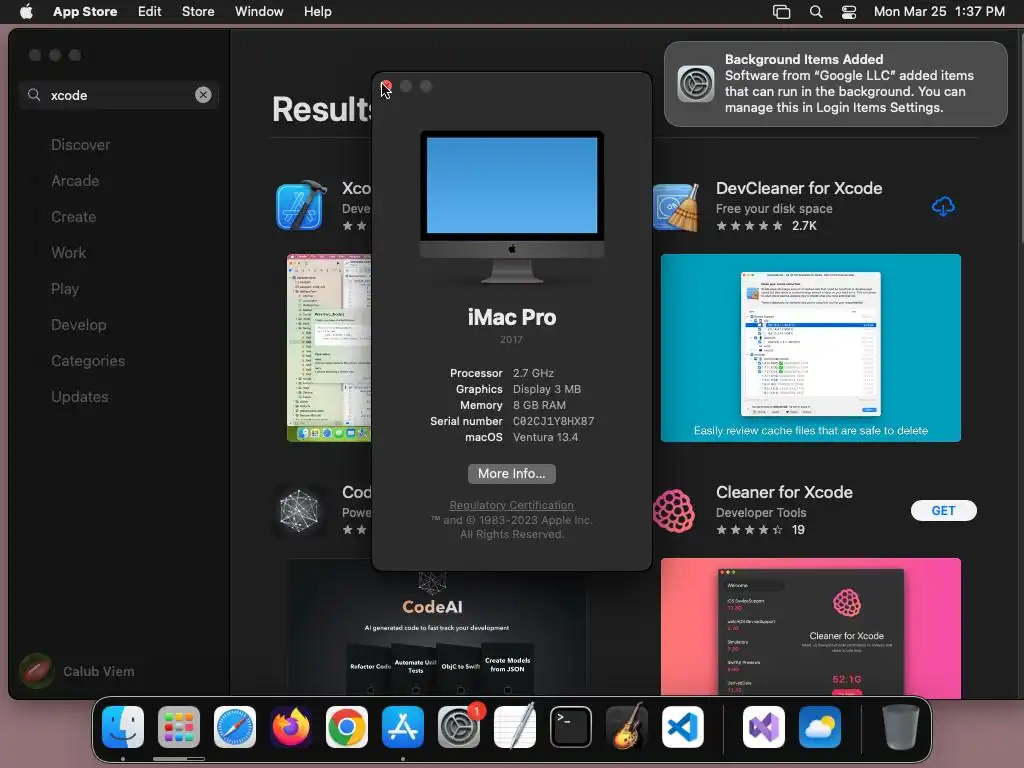
Task: Click the Background Items Added notification
Action: [x=836, y=84]
